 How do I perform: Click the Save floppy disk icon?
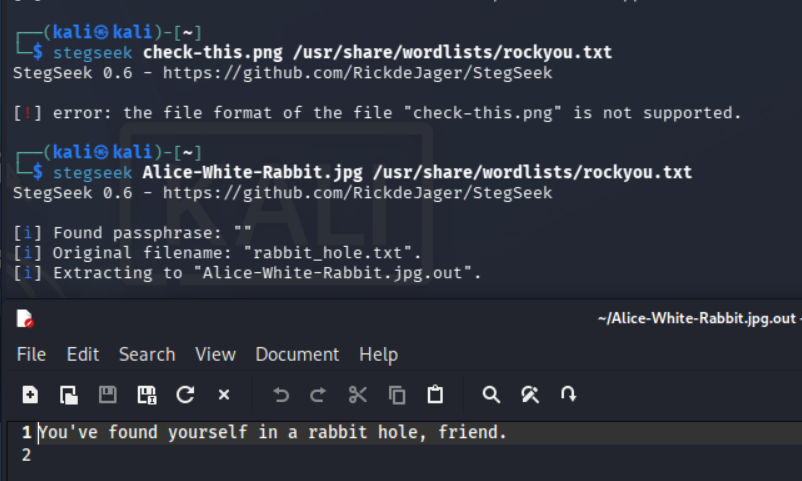click(x=107, y=395)
